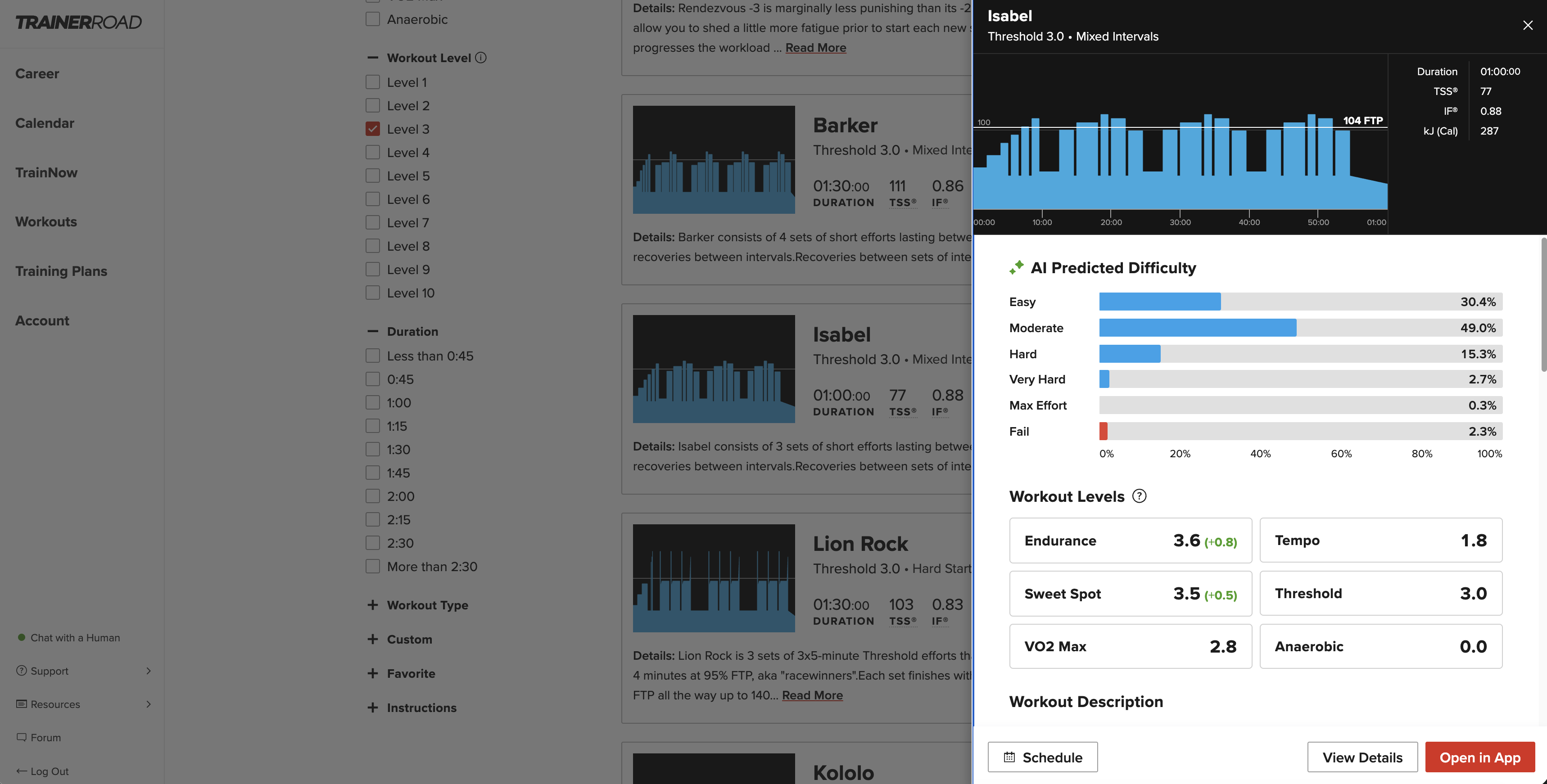Click the Log Out arrow icon

tap(22, 771)
